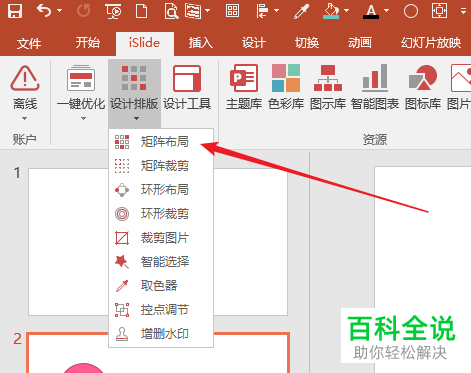Screen dimensions: 471x373
Task: Choose 环形裁剪 from the menu
Action: (161, 214)
